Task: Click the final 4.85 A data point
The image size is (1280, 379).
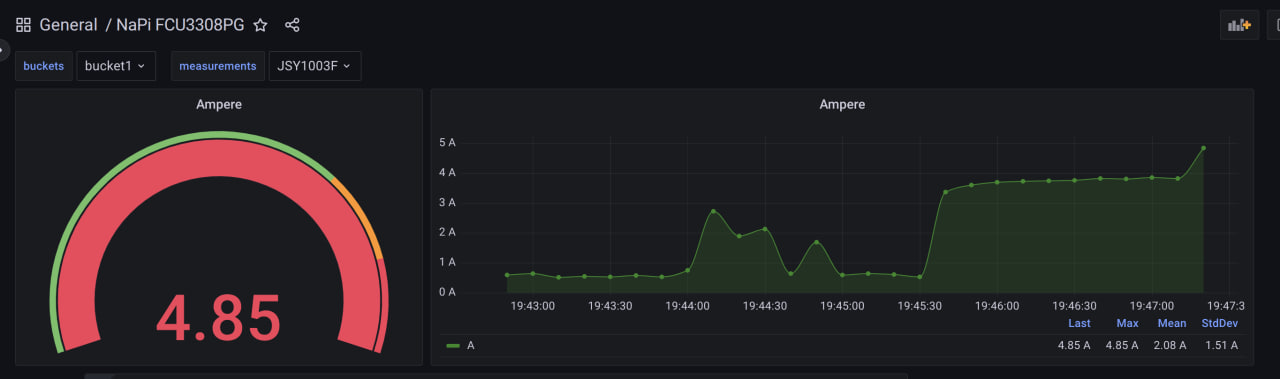Action: coord(1203,148)
